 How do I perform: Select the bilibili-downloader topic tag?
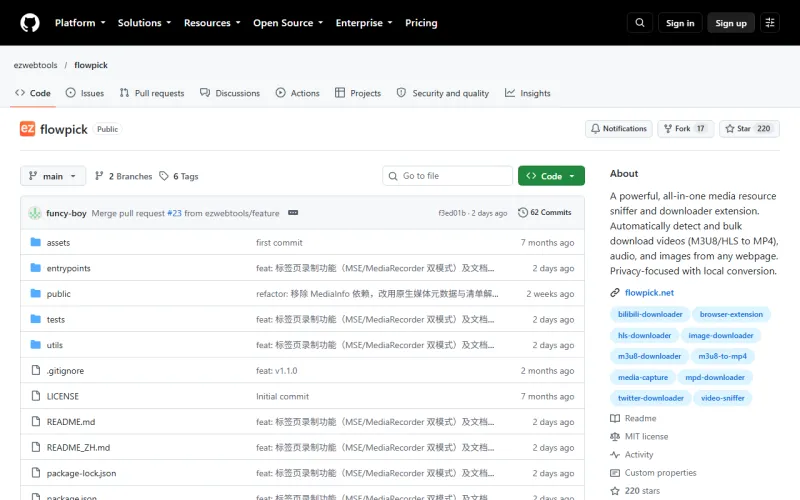coord(650,314)
